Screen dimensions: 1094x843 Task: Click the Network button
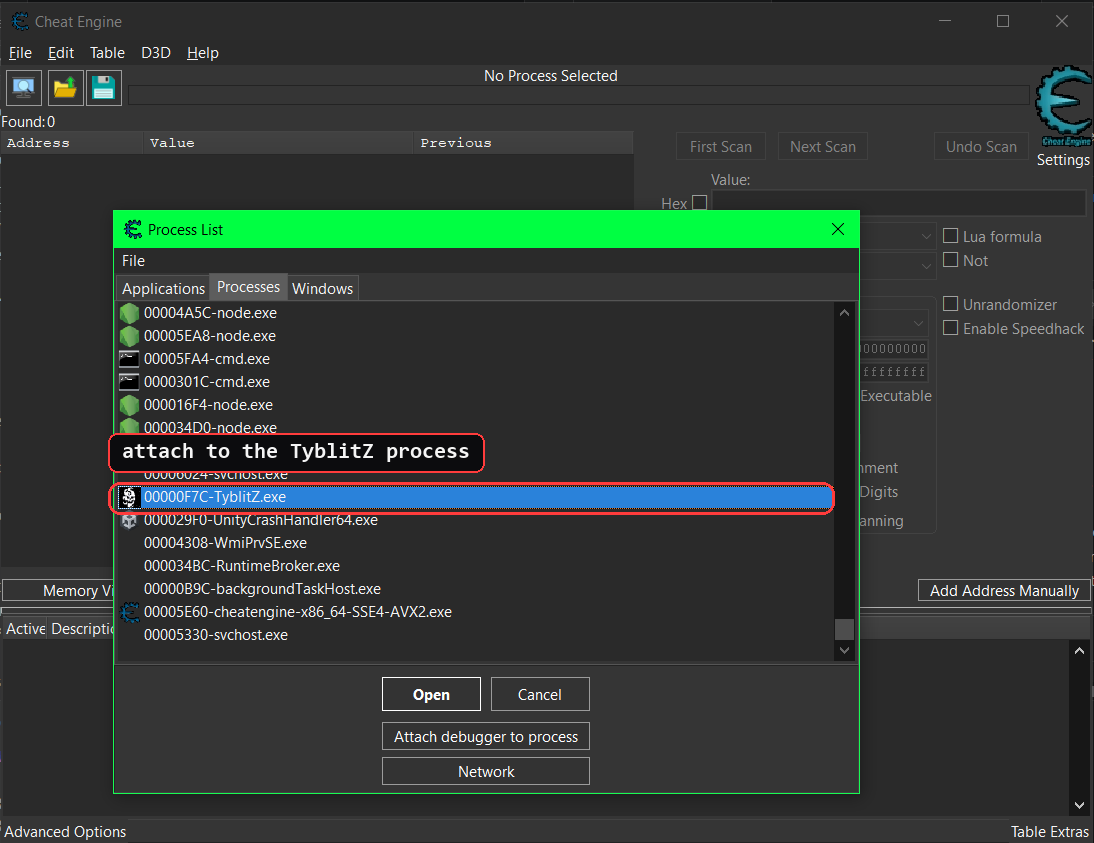click(x=486, y=771)
